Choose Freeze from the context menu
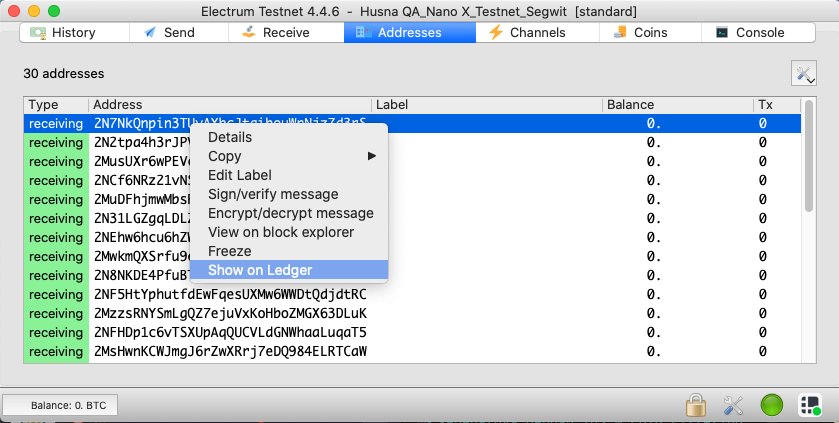Viewport: 839px width, 423px height. pyautogui.click(x=289, y=251)
